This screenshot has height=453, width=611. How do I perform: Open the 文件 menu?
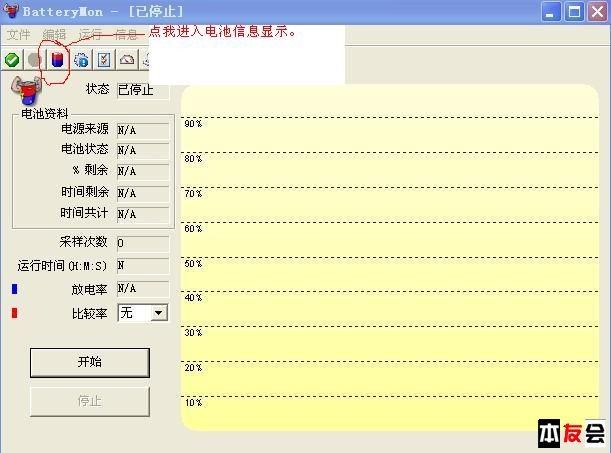tap(19, 34)
